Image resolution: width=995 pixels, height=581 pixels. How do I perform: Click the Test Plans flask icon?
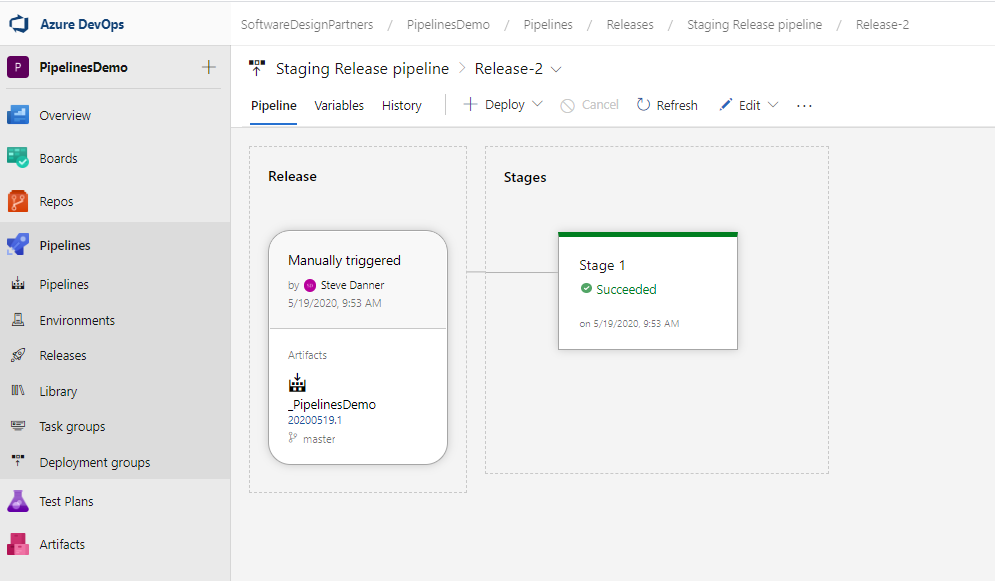pyautogui.click(x=18, y=501)
